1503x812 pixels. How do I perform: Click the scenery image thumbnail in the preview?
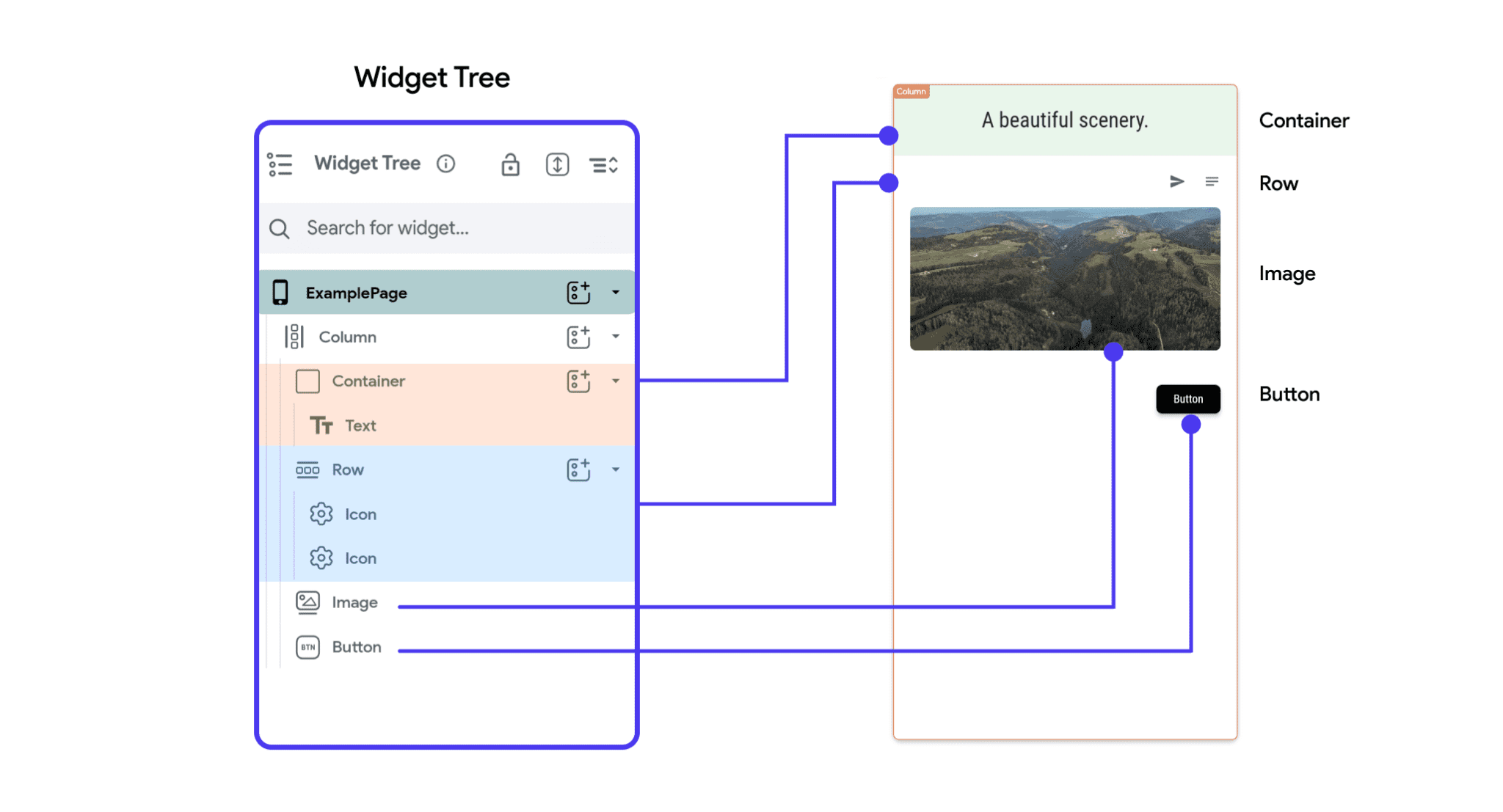coord(1064,279)
